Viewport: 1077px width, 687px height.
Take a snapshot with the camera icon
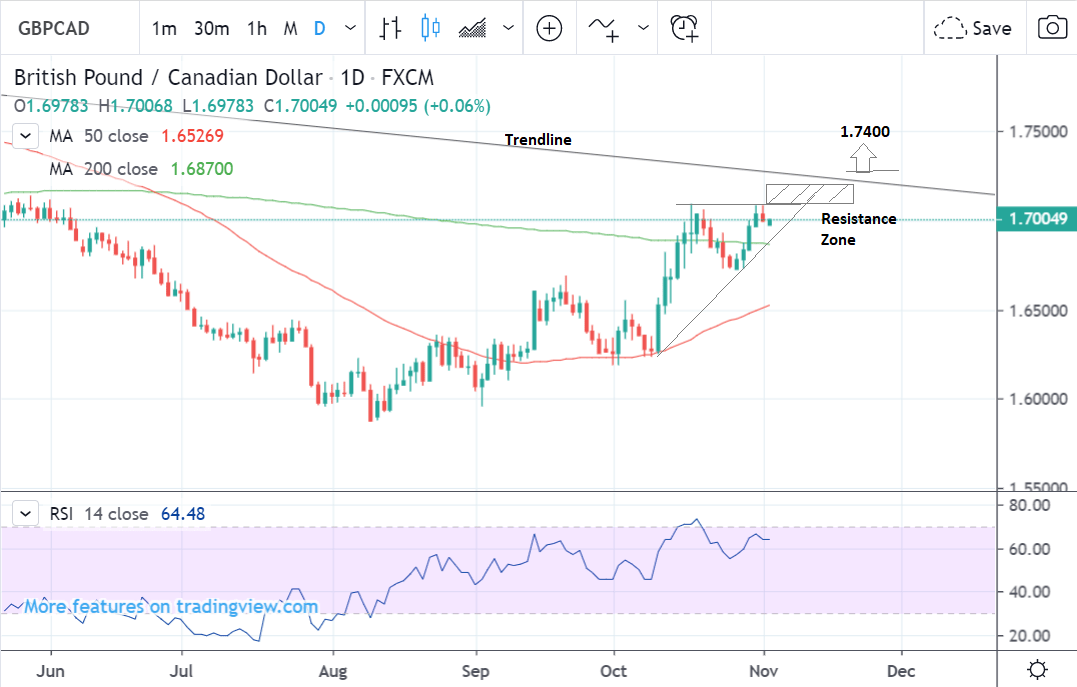click(1051, 28)
